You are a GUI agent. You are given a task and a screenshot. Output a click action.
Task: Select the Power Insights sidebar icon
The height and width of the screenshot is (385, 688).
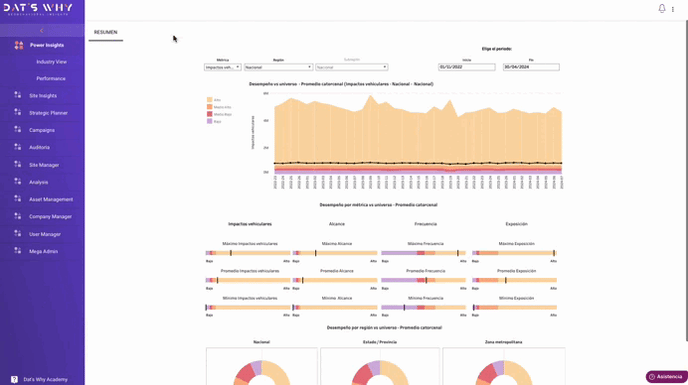[x=18, y=45]
